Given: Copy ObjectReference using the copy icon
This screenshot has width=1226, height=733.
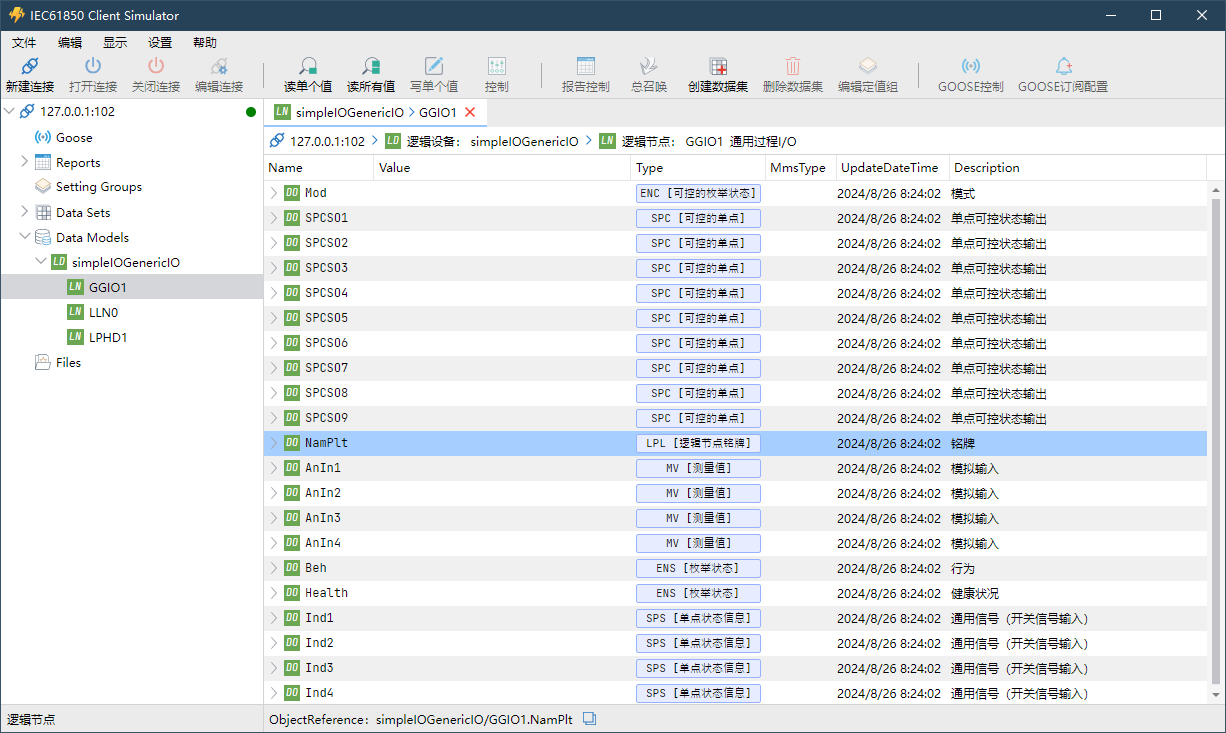Looking at the screenshot, I should click(x=590, y=718).
